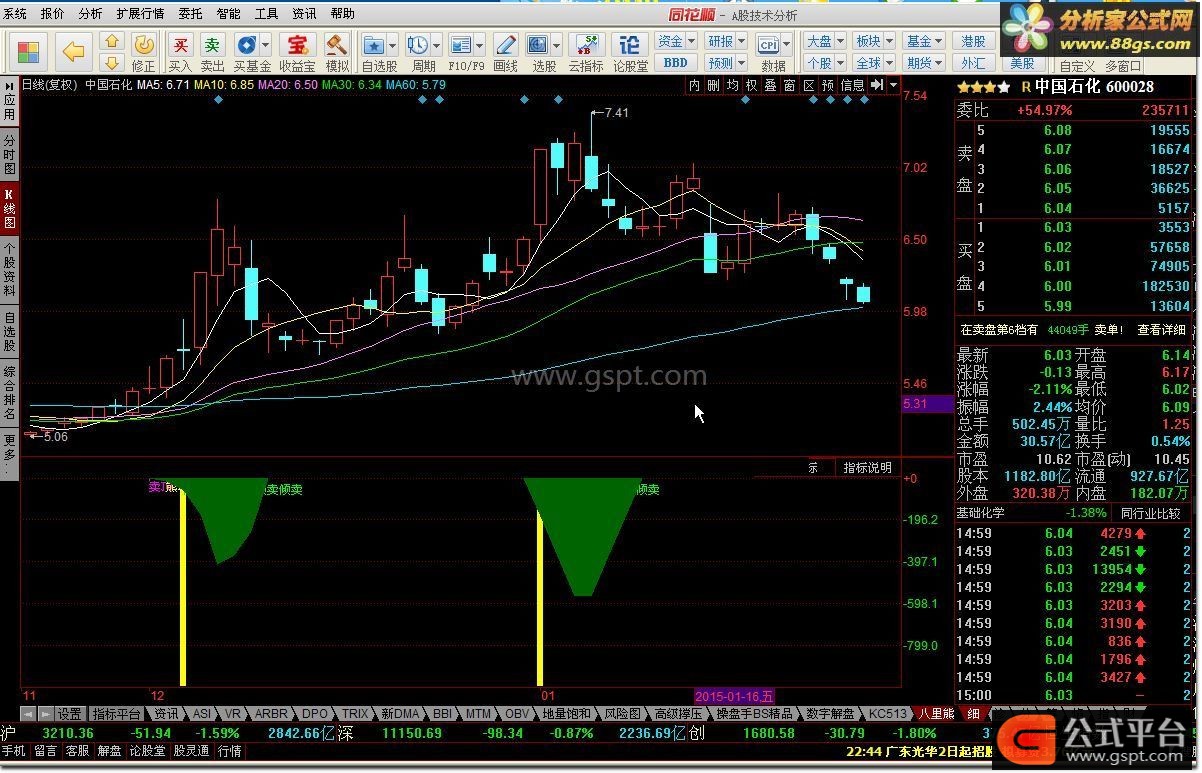Open 设置 on the indicator tab bar
Viewport: 1202px width, 773px height.
(69, 714)
